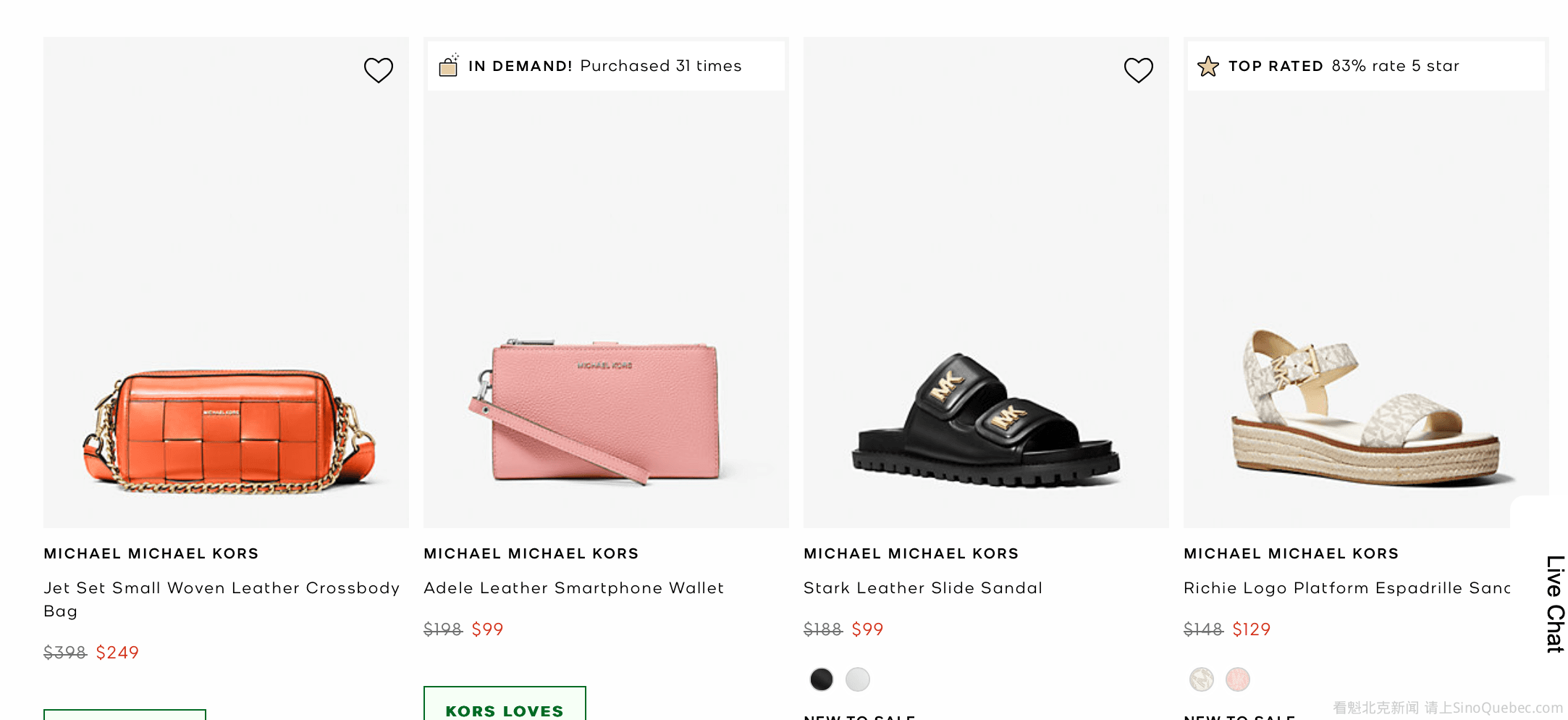Open the Live Chat side tab
1568x720 pixels.
tap(1555, 603)
